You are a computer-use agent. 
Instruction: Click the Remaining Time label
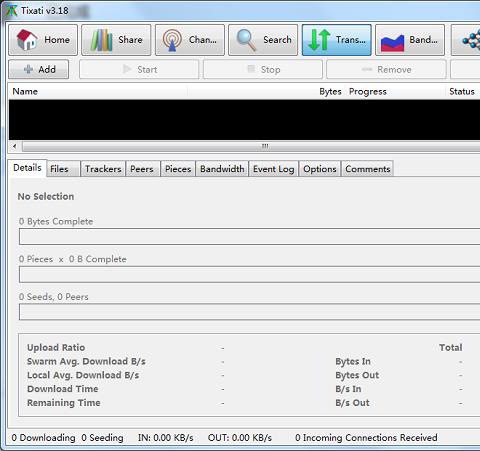64,403
